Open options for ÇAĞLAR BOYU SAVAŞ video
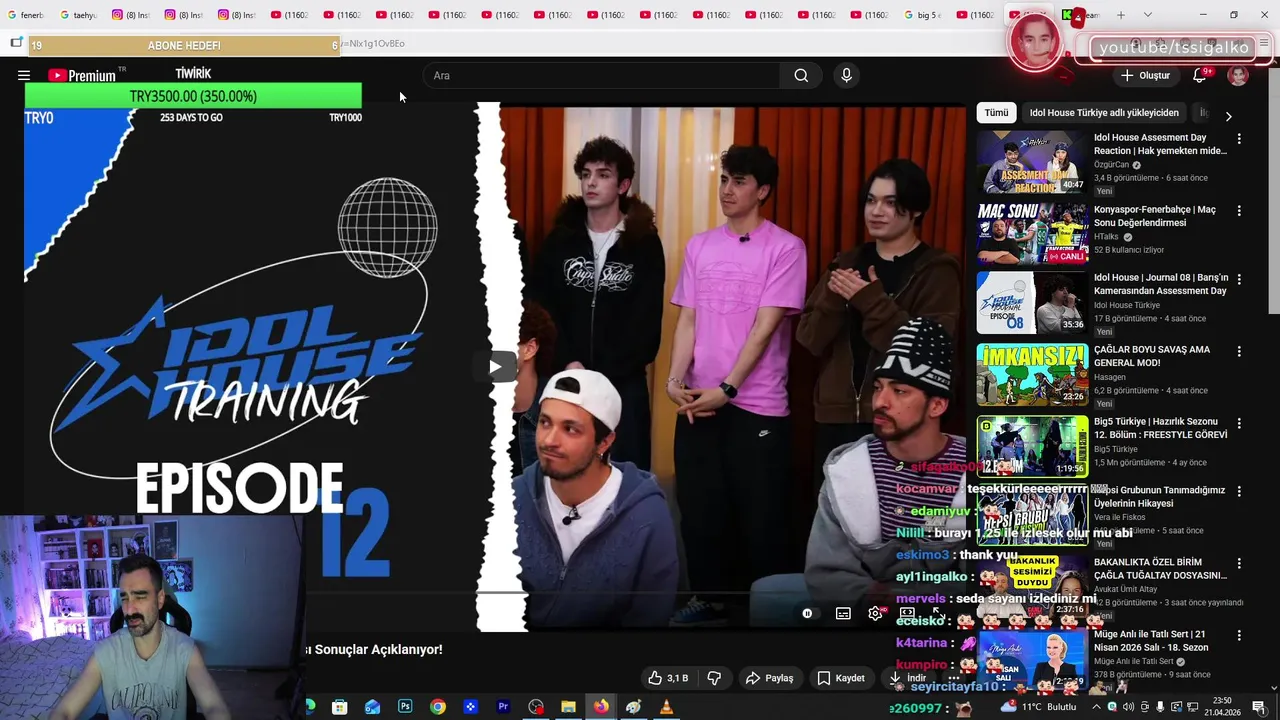 [x=1239, y=351]
